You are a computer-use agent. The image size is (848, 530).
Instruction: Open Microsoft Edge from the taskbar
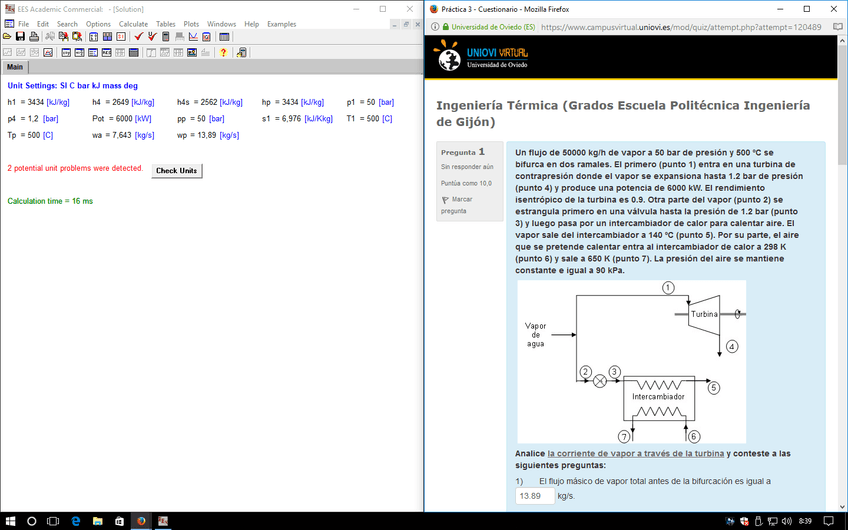click(75, 521)
